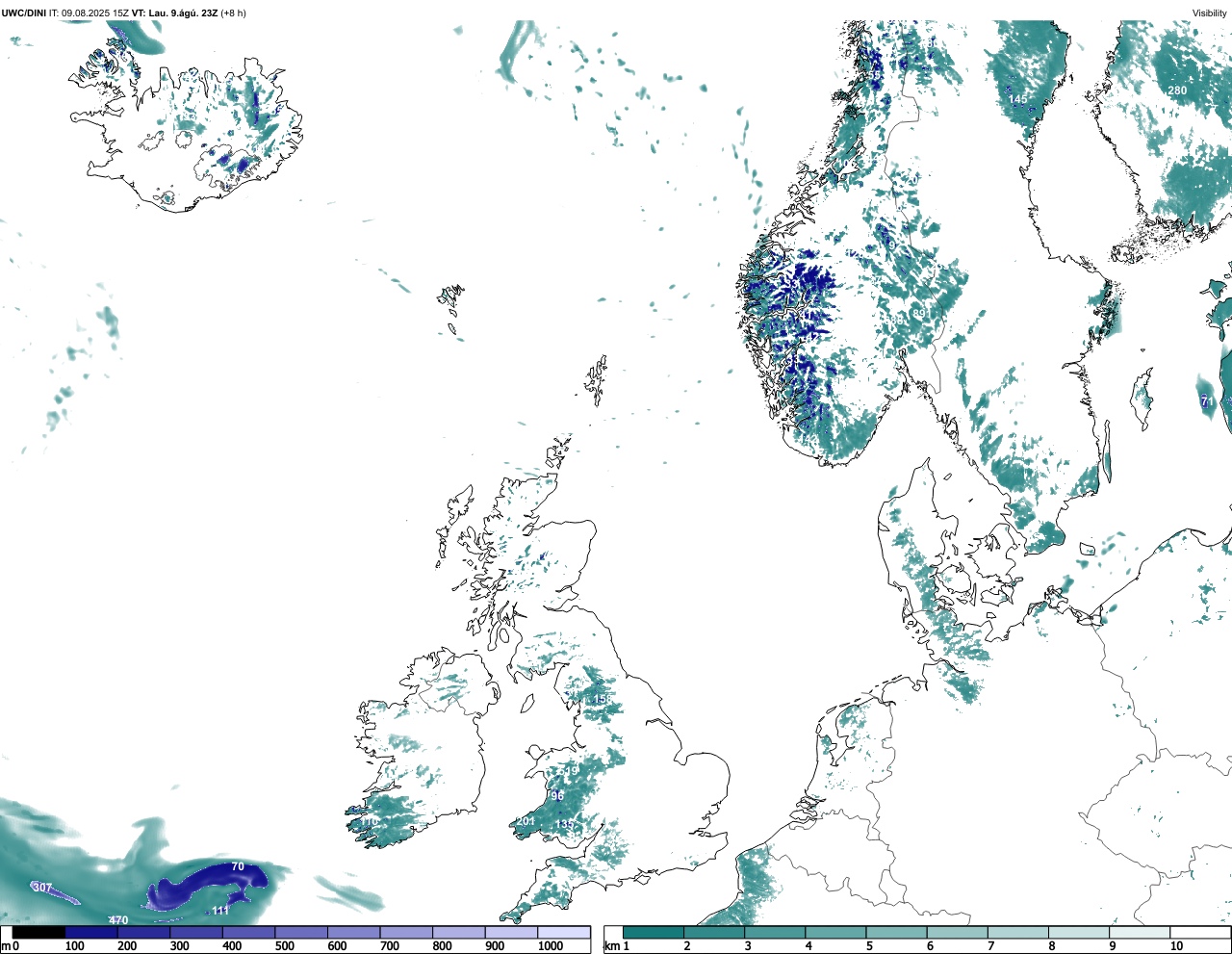Click the '1000' metre scale label

click(x=551, y=946)
